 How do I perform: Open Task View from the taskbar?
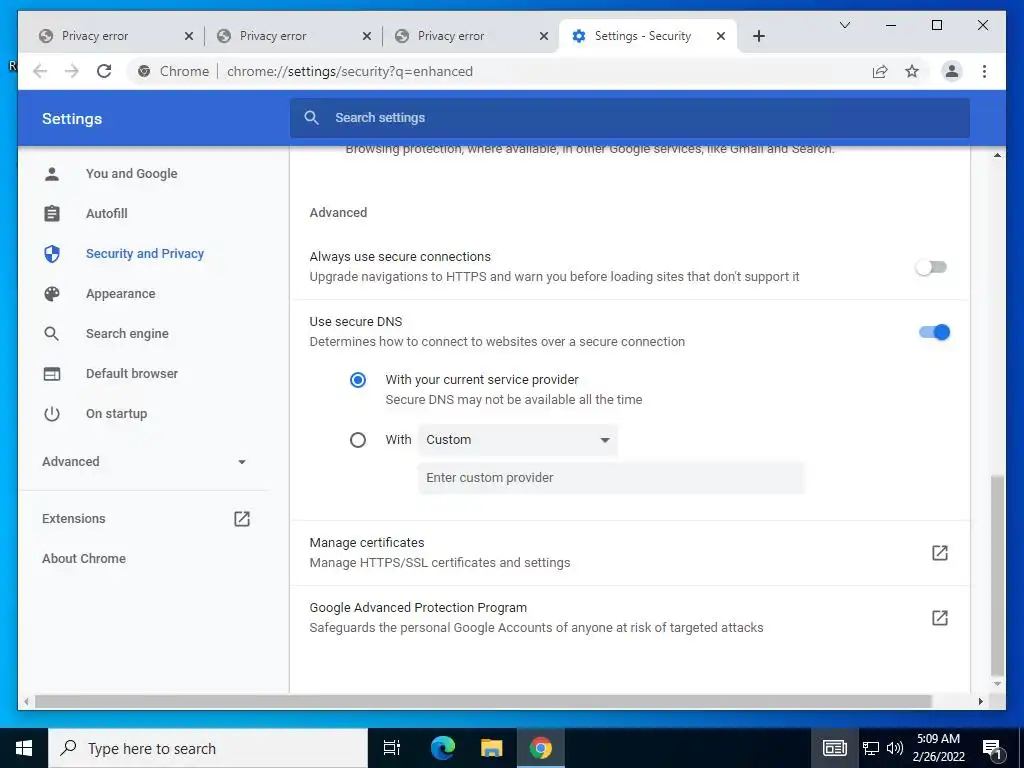click(392, 748)
